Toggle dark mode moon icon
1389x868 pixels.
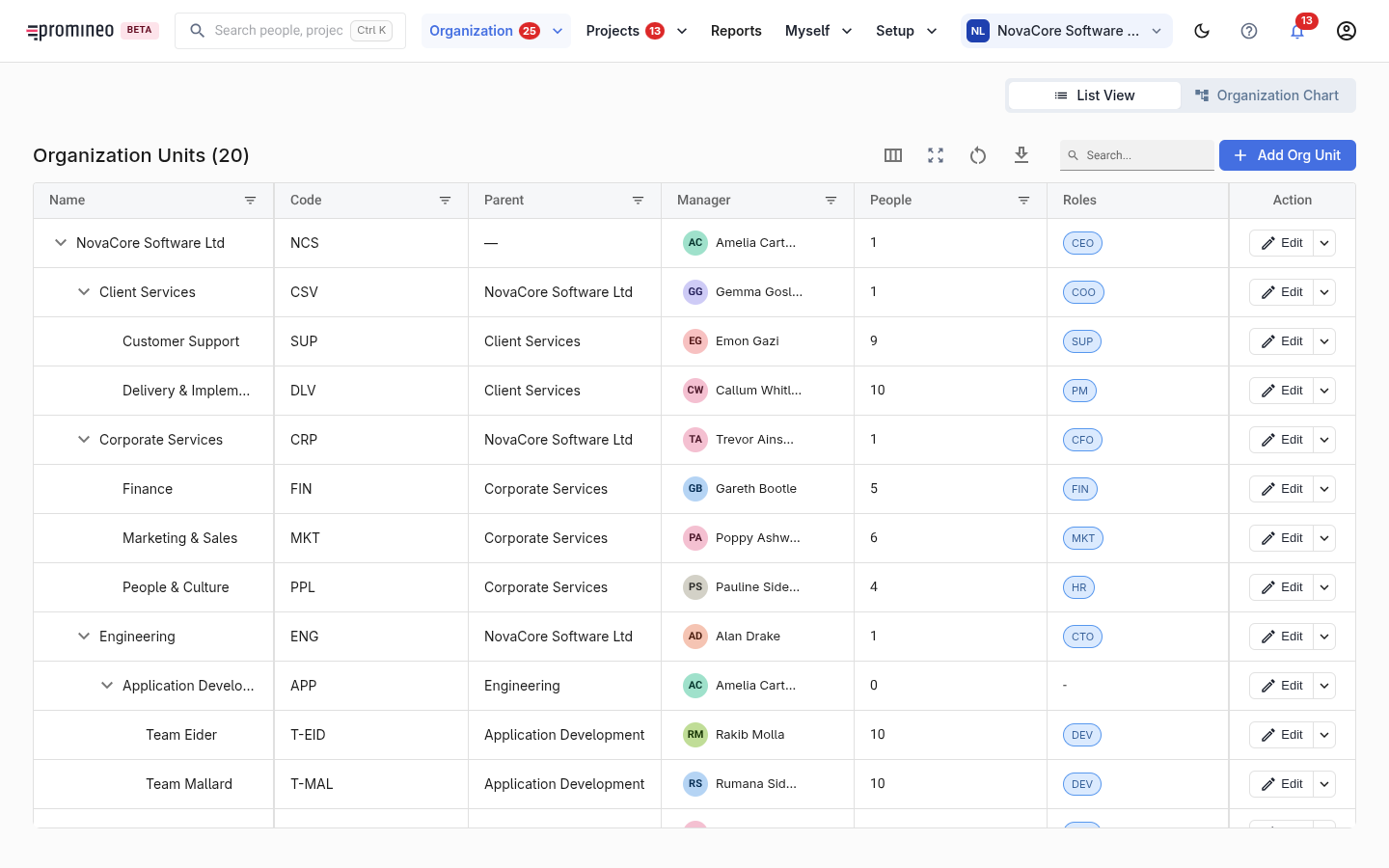coord(1202,31)
